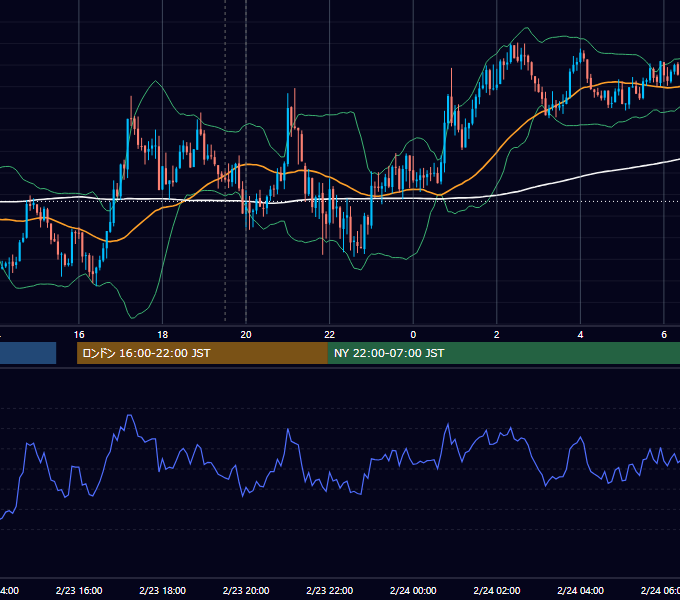Click the ロンドン 16:00-22:00 JST session bar
Screen dimensions: 680x600
pos(202,353)
